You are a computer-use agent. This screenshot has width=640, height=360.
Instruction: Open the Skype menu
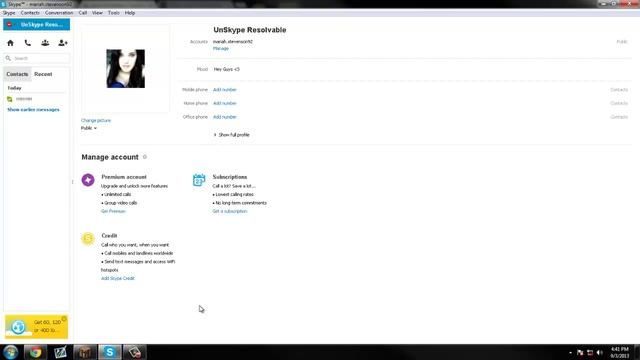[9, 13]
